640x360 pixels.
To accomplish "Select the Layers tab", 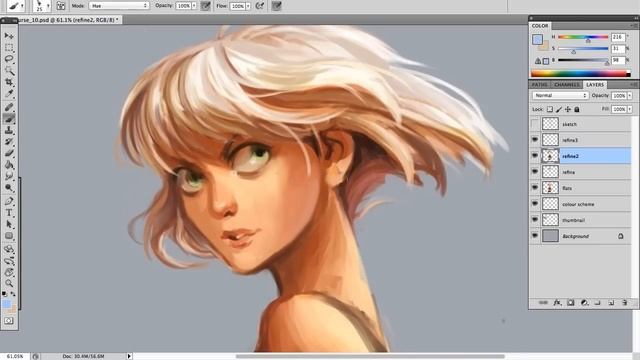I will 595,84.
